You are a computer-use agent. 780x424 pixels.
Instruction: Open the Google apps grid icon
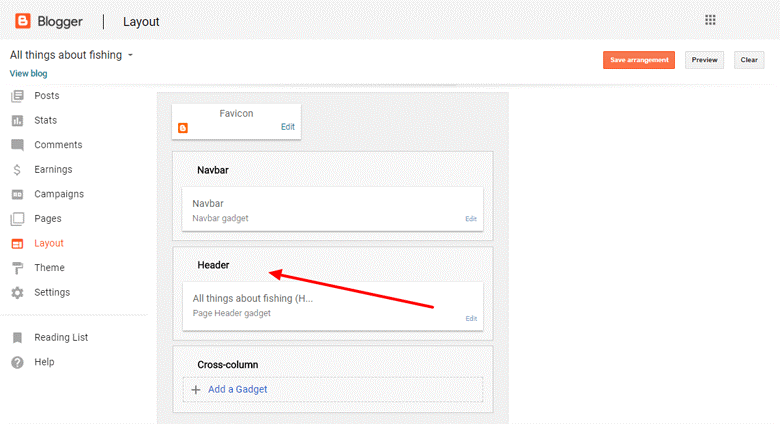[710, 20]
